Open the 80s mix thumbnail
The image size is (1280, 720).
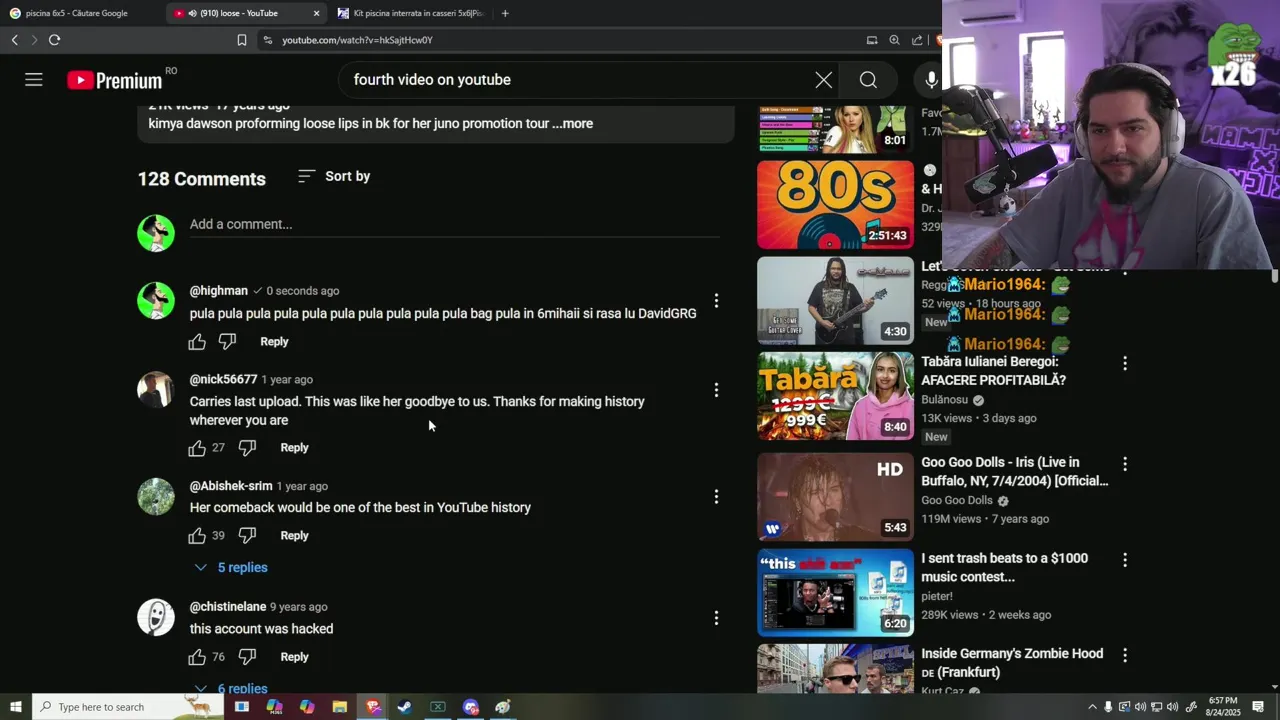pyautogui.click(x=835, y=205)
